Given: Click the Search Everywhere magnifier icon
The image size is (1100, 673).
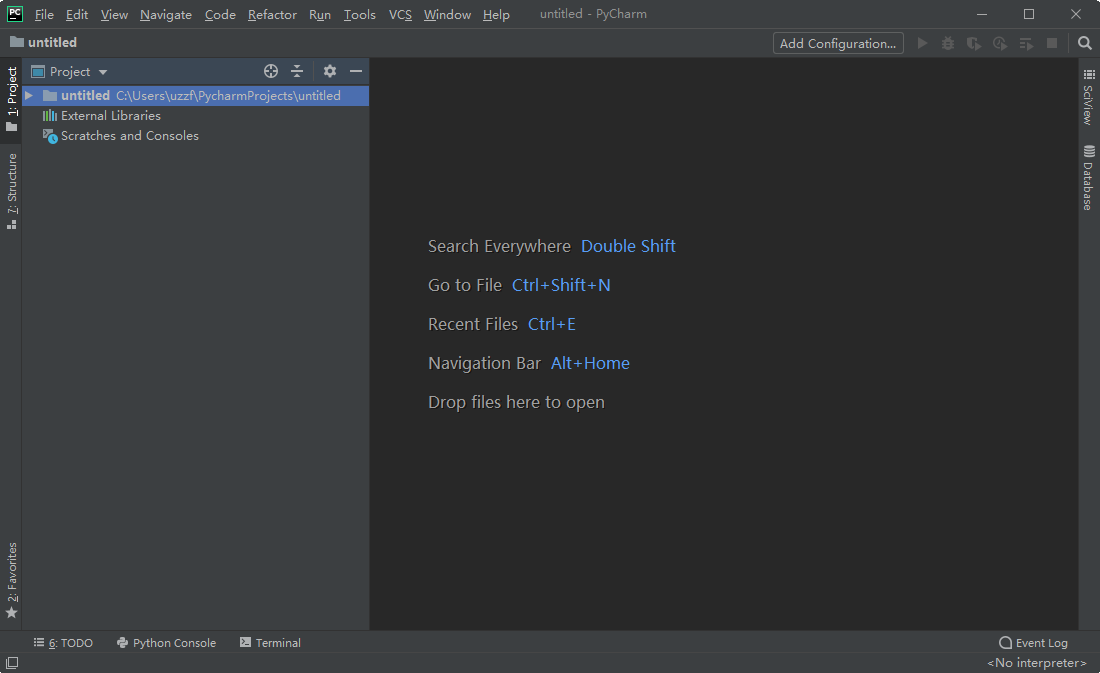Looking at the screenshot, I should 1085,43.
